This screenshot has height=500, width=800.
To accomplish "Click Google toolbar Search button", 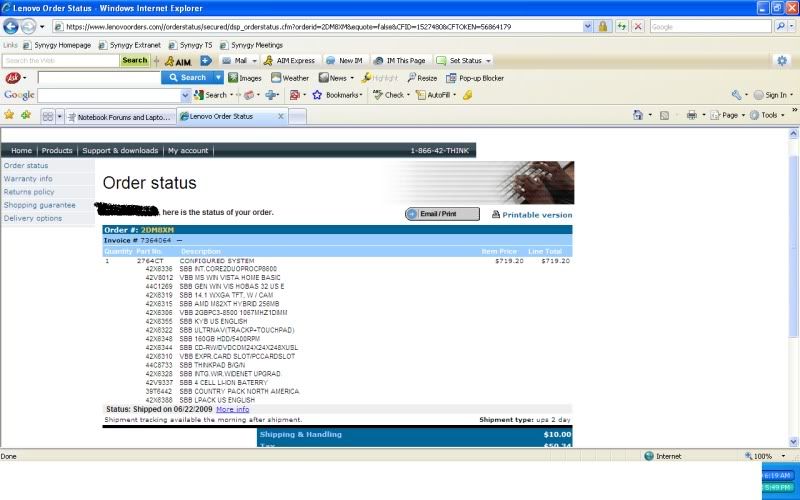I will [x=211, y=95].
